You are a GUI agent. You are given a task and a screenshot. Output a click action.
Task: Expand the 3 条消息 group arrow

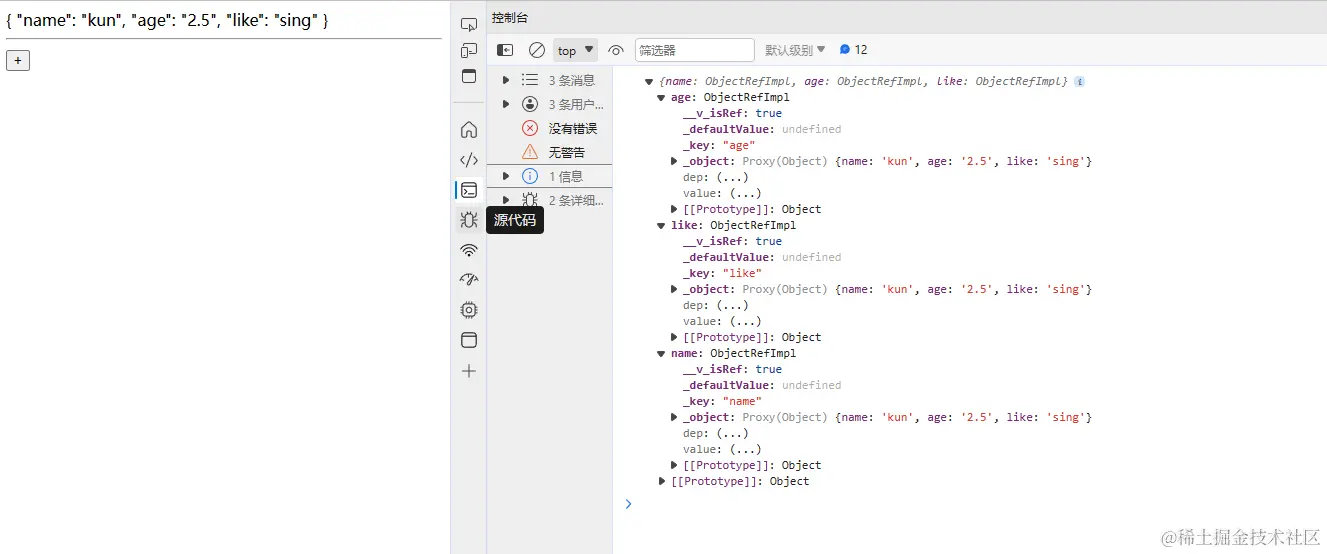coord(506,80)
